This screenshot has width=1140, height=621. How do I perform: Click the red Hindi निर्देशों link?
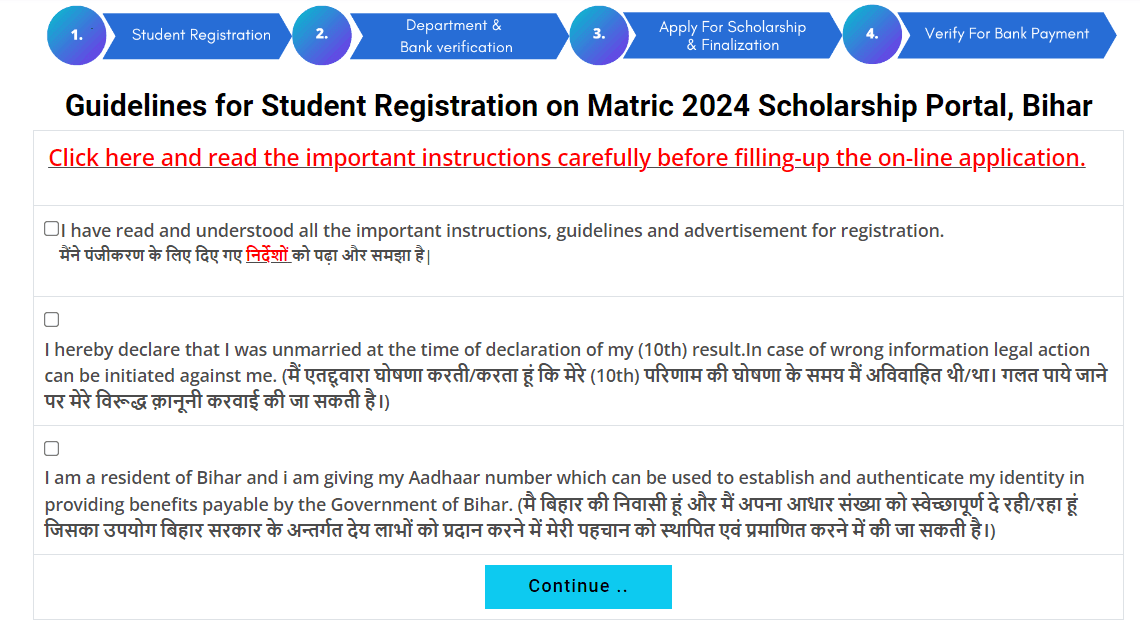click(267, 255)
